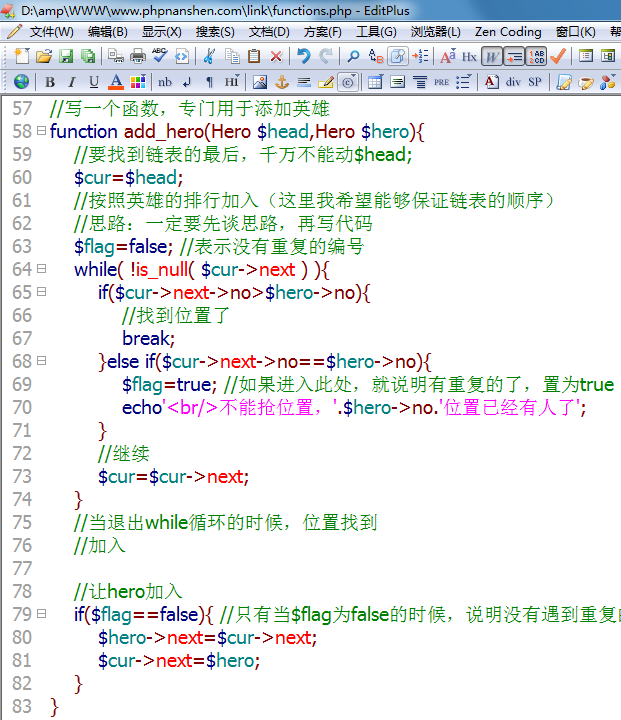Save the current file
The width and height of the screenshot is (621, 720).
66,56
